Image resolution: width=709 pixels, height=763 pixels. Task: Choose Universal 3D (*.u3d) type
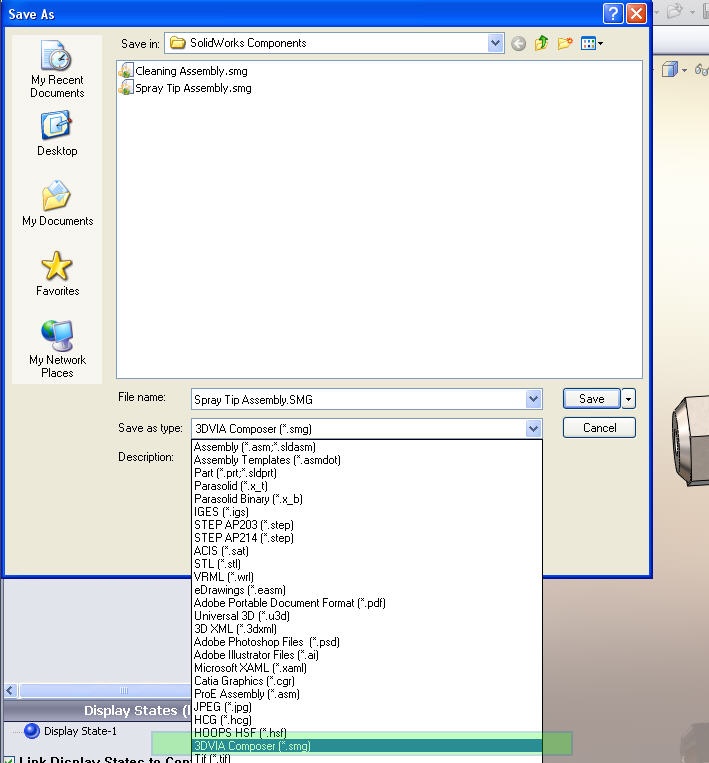pos(366,616)
